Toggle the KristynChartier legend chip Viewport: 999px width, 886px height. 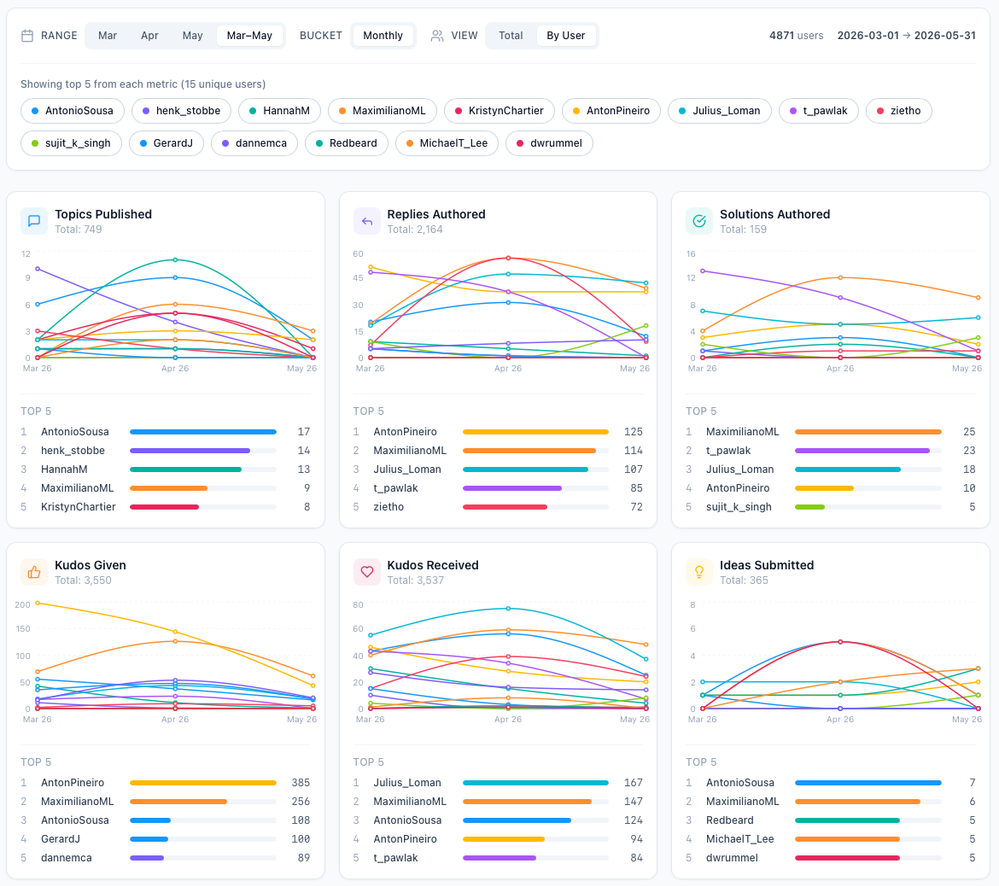pos(500,111)
